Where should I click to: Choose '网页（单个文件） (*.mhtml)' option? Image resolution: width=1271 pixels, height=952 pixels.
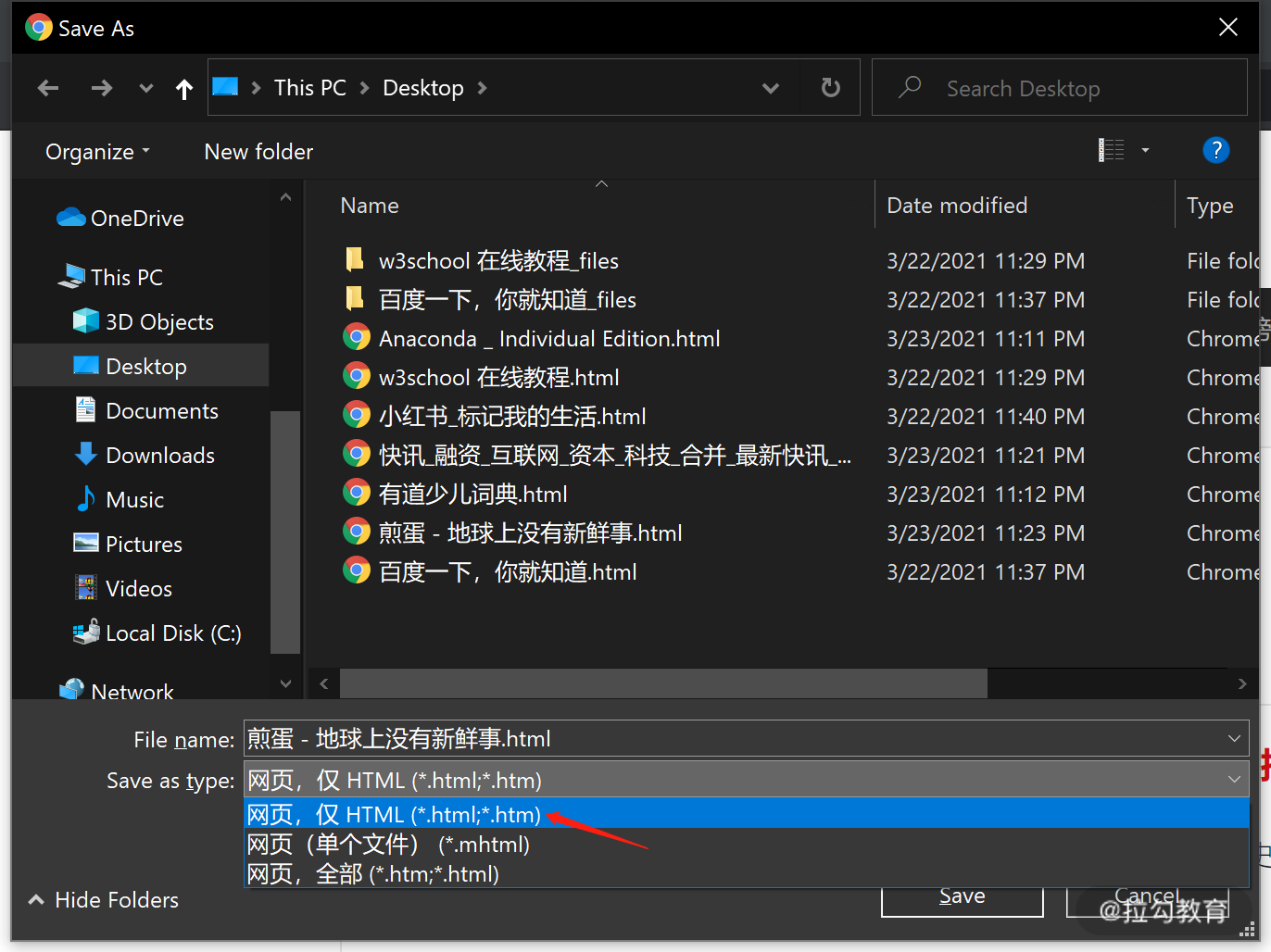point(746,844)
